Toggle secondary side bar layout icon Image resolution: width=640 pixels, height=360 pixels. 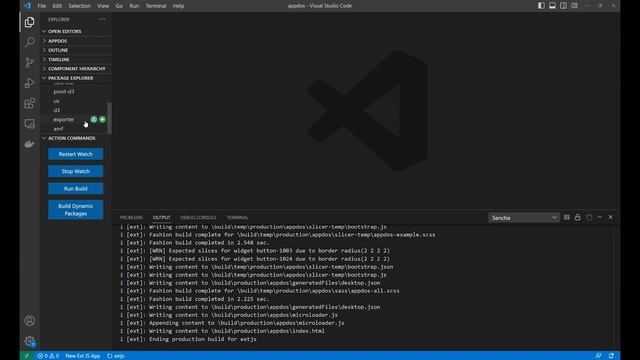point(563,6)
